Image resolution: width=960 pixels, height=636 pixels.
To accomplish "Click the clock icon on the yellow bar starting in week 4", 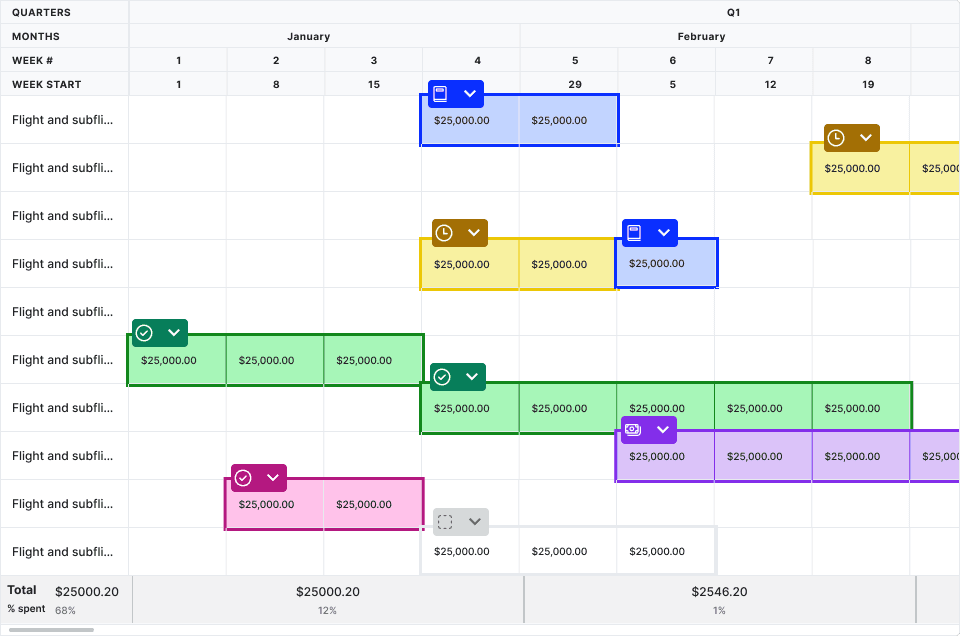I will coord(444,233).
